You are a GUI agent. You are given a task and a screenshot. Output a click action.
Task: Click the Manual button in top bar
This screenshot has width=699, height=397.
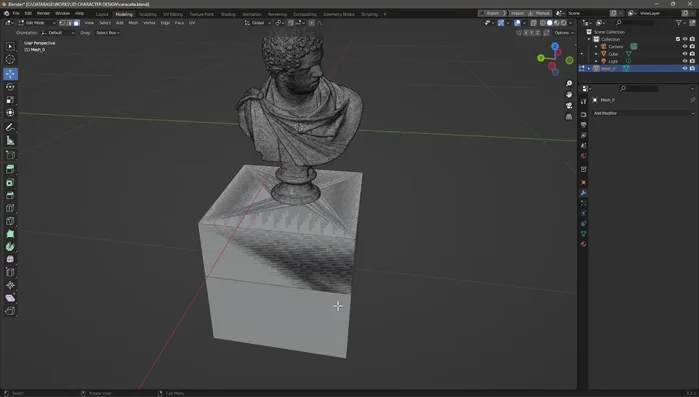pyautogui.click(x=539, y=13)
